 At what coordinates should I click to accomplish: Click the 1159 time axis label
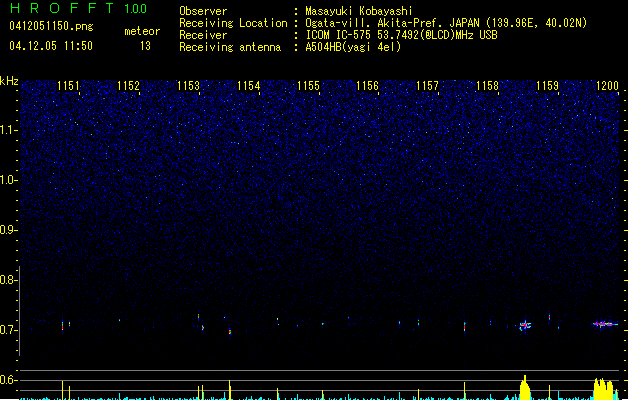(x=547, y=86)
